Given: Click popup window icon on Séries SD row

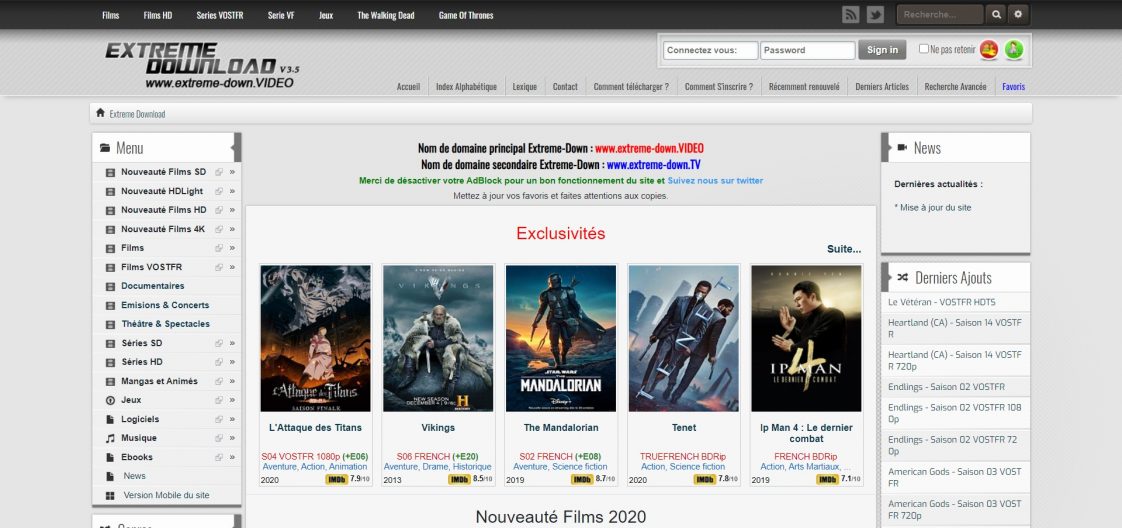Looking at the screenshot, I should [x=219, y=343].
